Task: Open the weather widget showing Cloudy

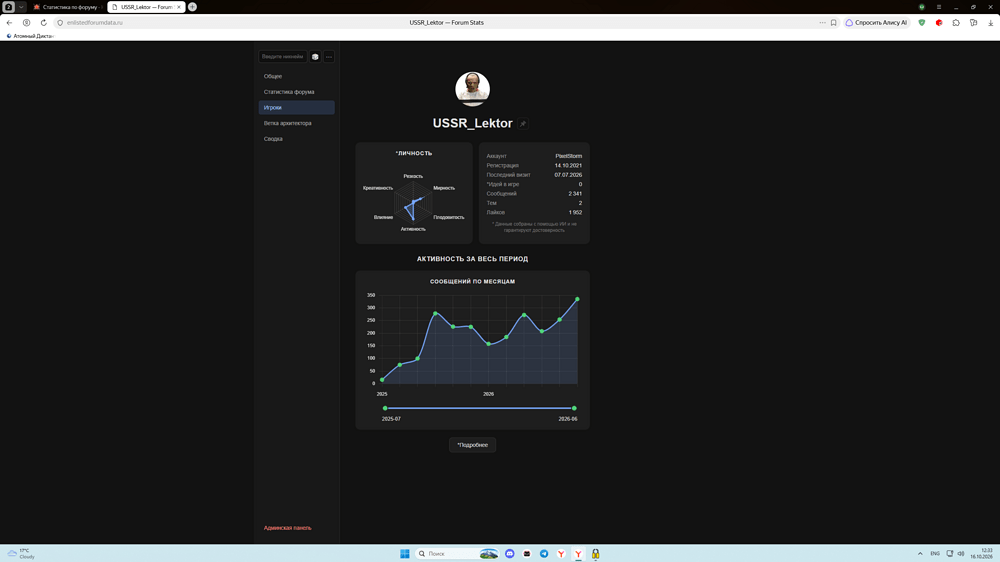Action: tap(21, 554)
